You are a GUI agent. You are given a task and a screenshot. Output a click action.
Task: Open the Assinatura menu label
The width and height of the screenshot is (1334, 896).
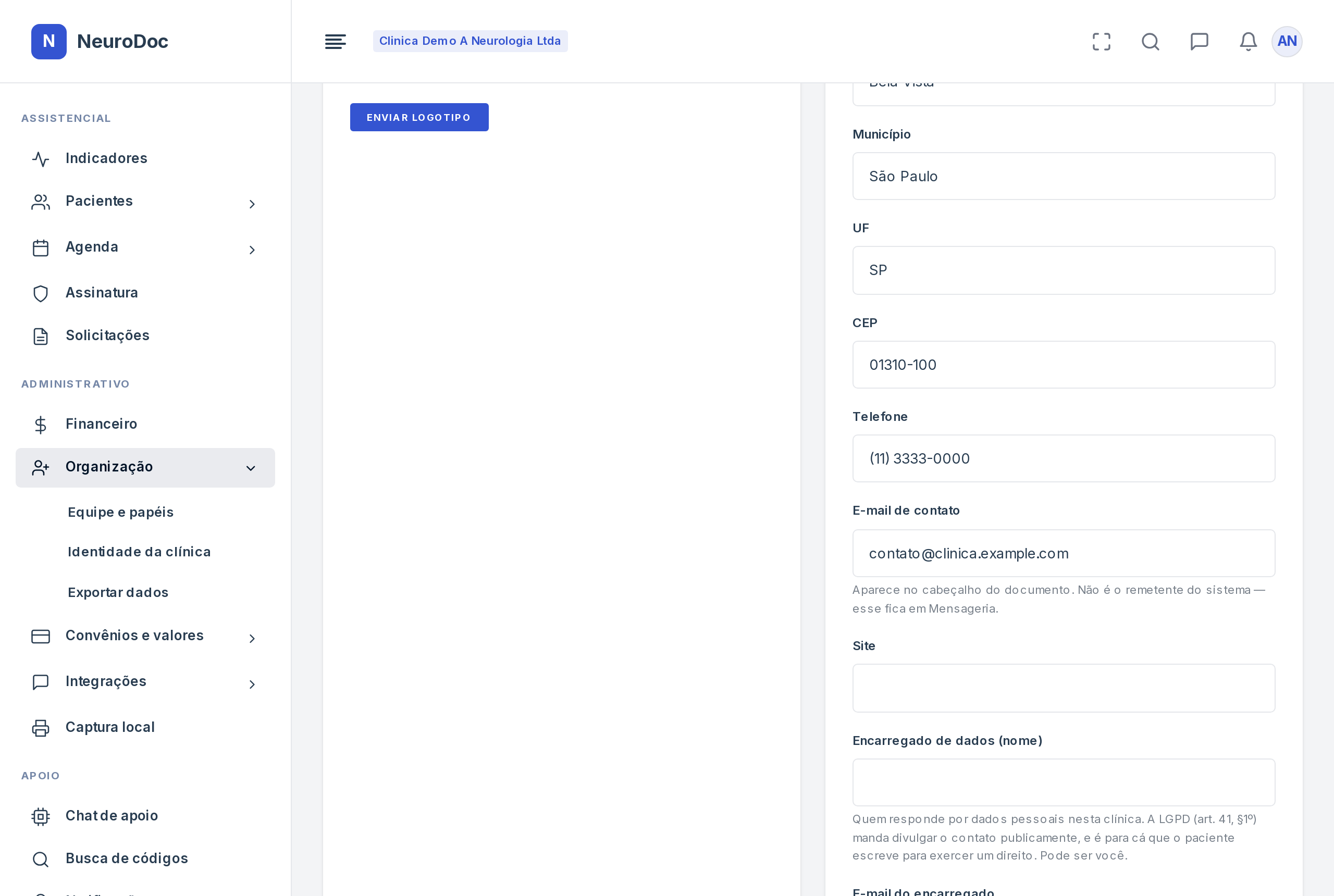pyautogui.click(x=102, y=293)
